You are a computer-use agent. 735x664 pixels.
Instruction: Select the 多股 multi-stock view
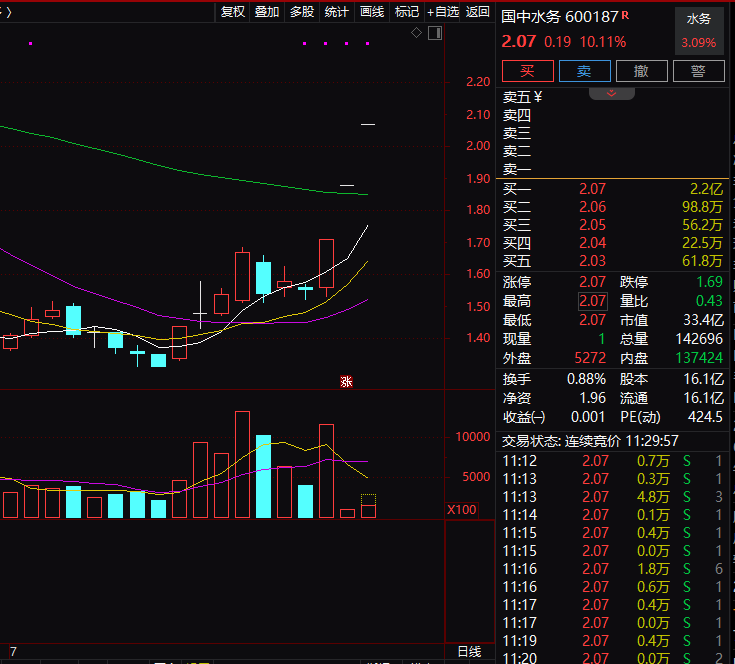pyautogui.click(x=302, y=12)
